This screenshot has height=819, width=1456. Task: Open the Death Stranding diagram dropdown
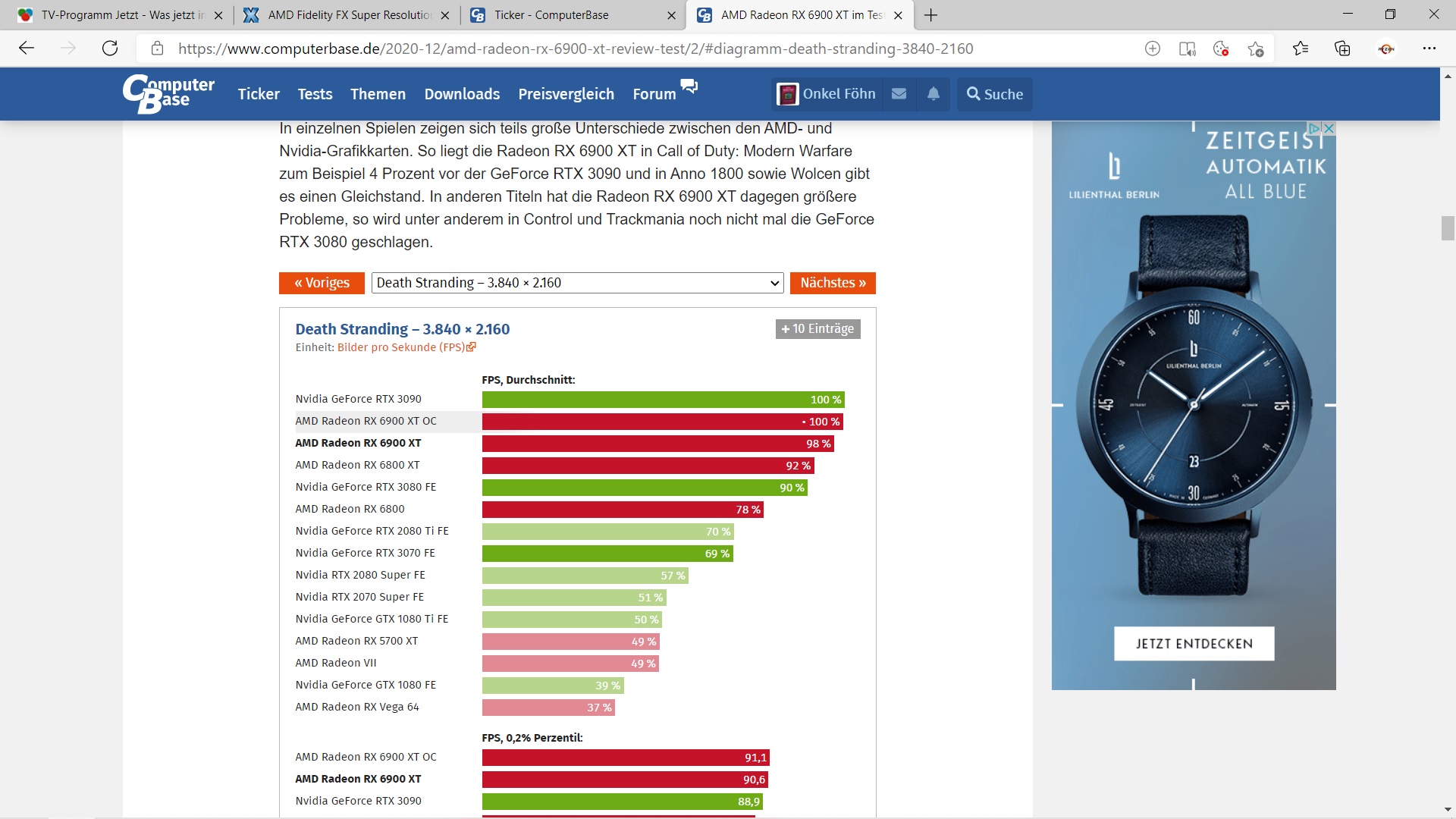point(577,283)
